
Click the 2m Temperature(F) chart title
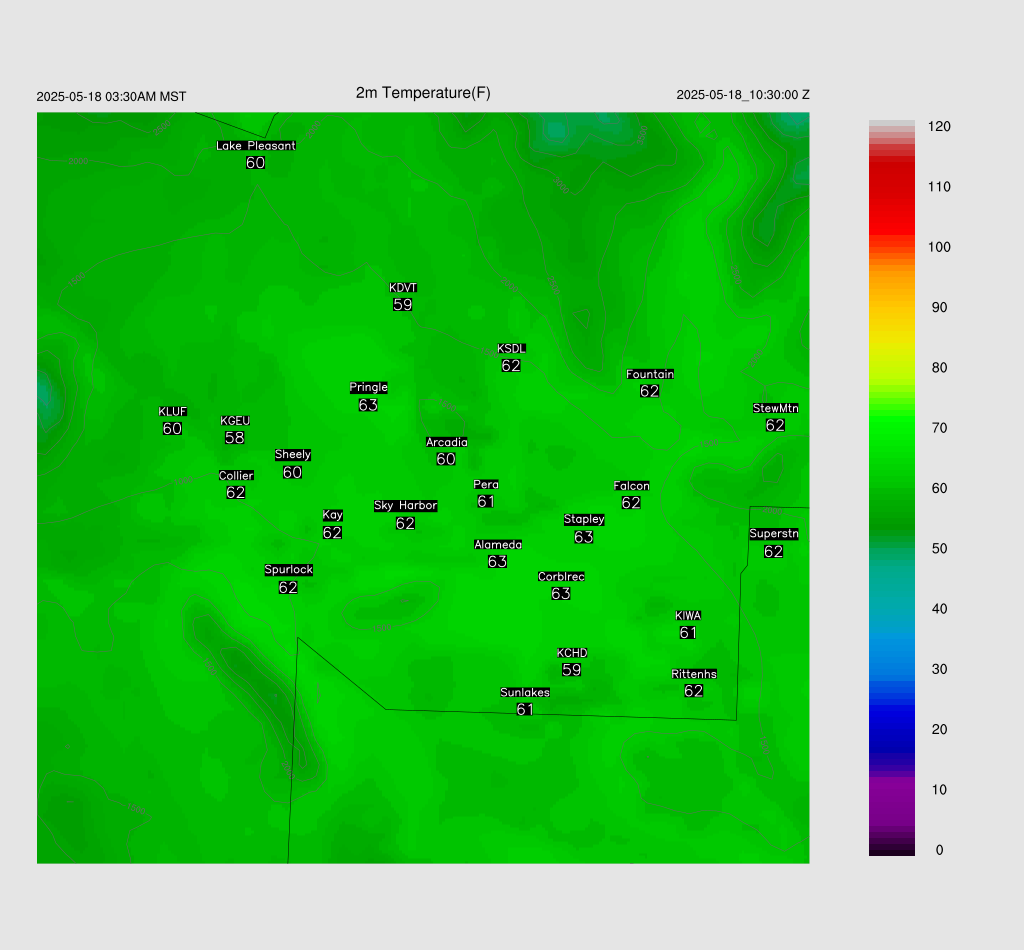tap(423, 93)
